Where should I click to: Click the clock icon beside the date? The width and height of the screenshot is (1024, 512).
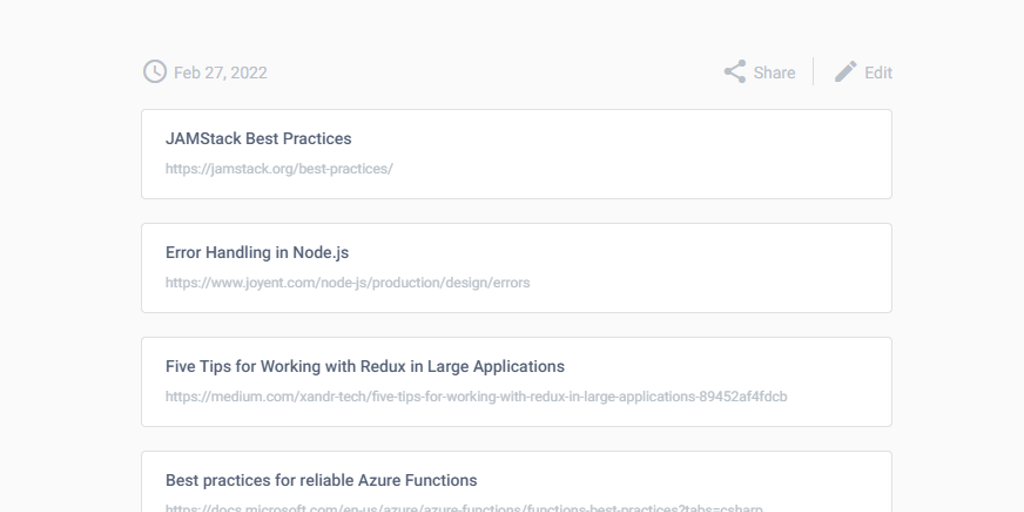[155, 72]
